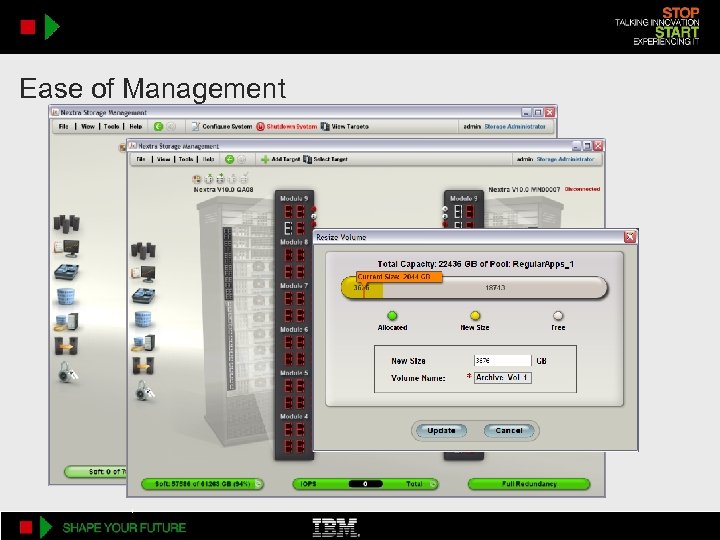Click the hosts and server icon in back window sidebar
Viewport: 720px width, 540px height.
66,322
